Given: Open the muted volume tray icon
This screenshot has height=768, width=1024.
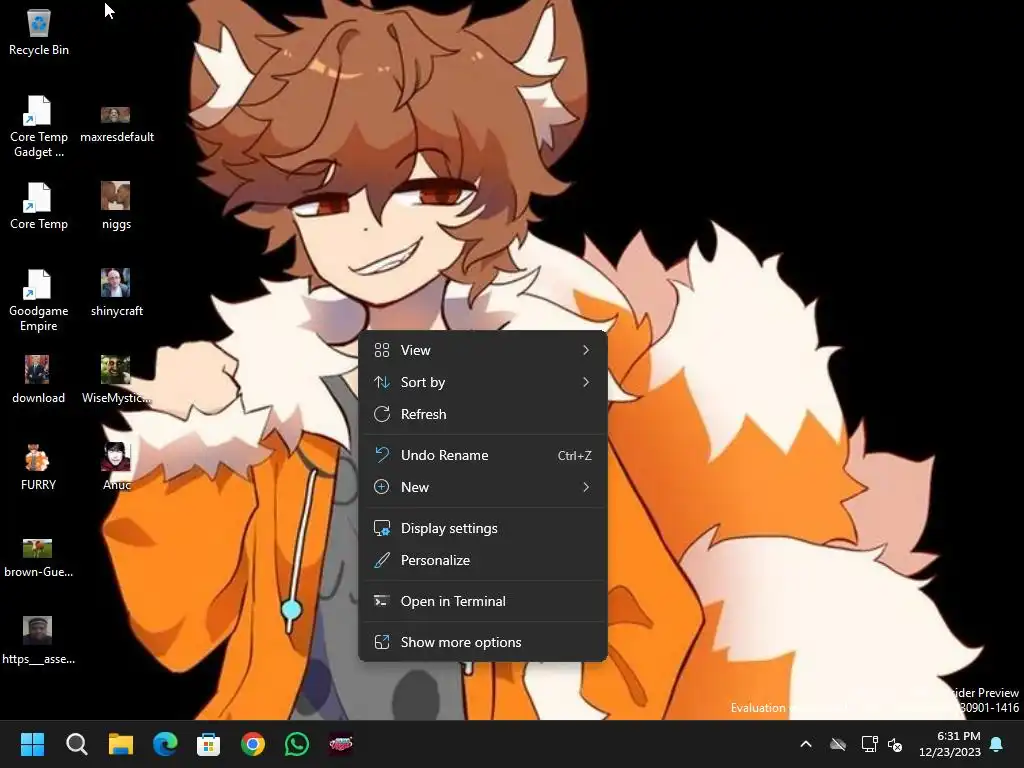Looking at the screenshot, I should (895, 744).
